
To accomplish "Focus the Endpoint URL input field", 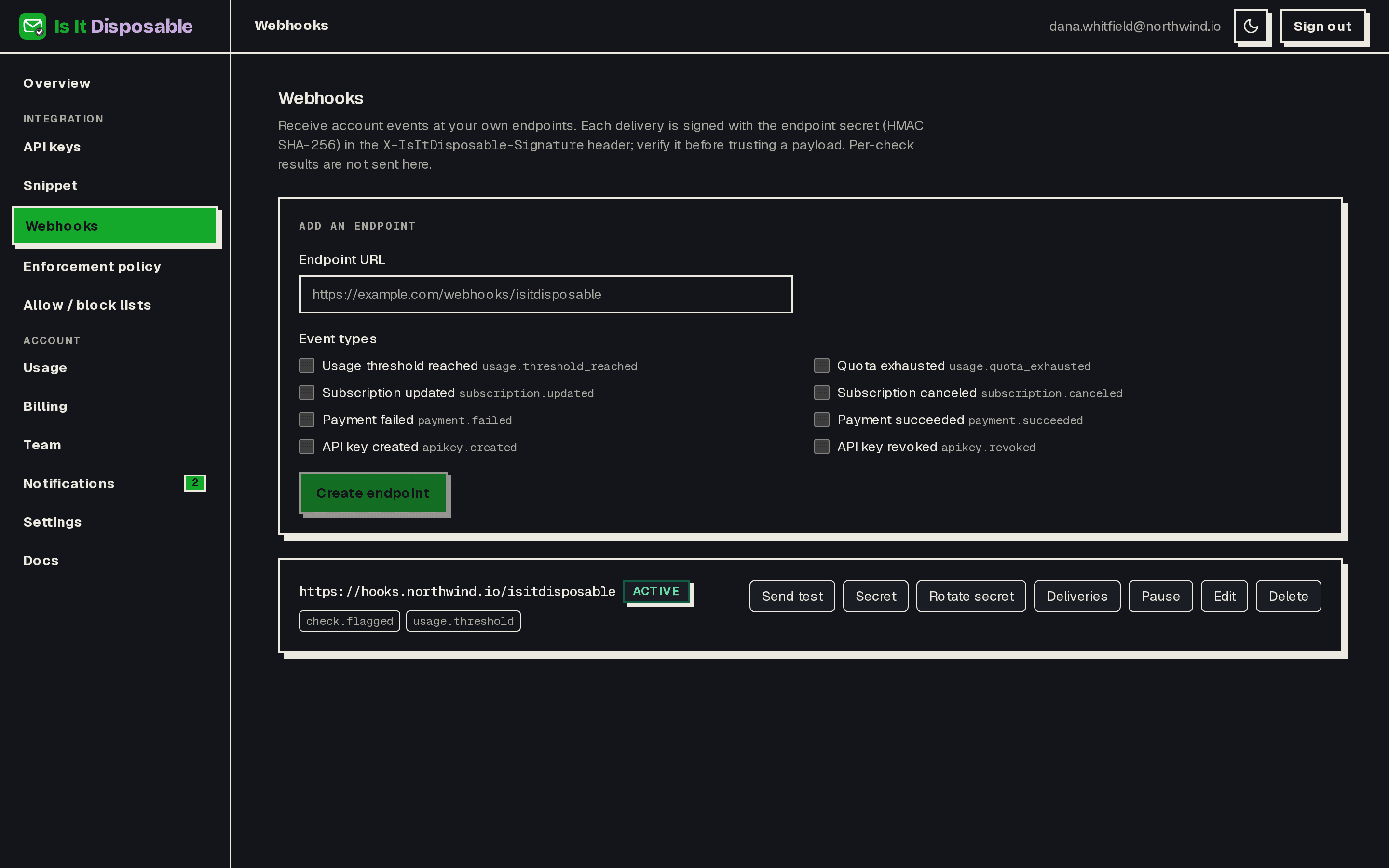I will [545, 294].
